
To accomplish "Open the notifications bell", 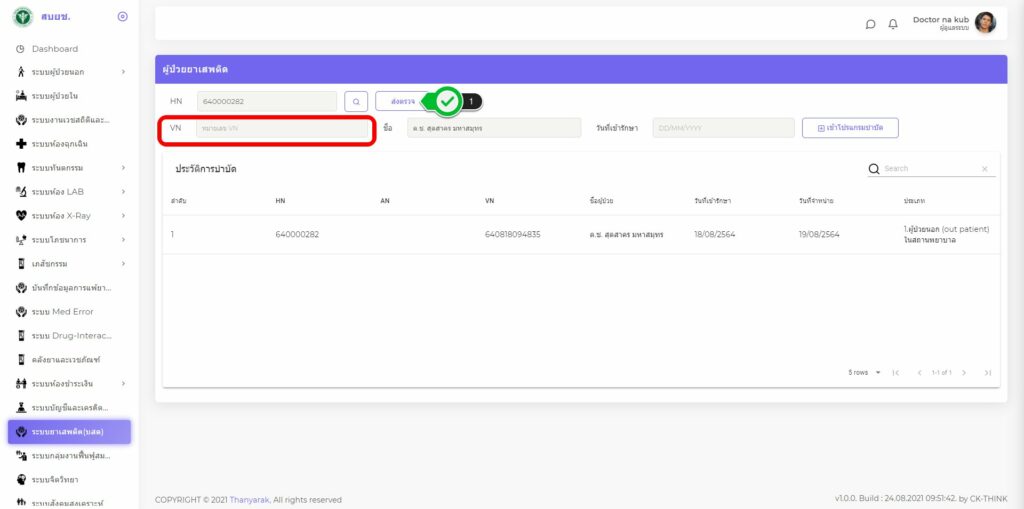I will [x=893, y=24].
